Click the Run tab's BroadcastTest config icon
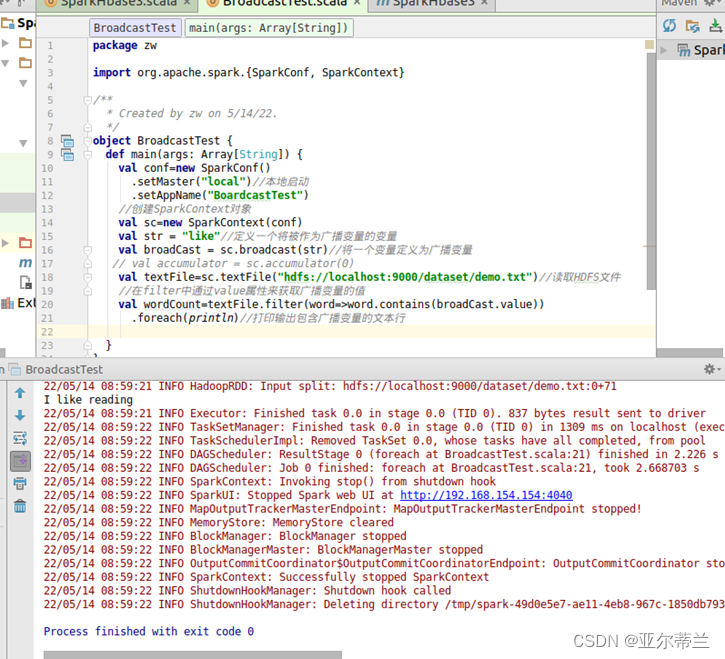This screenshot has height=659, width=725. click(15, 369)
